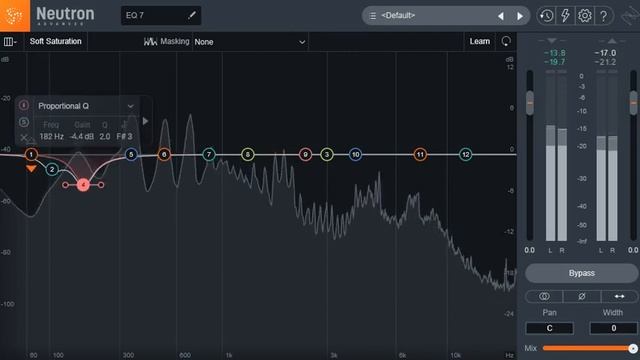Open the panel layout columns dropdown

click(10, 42)
